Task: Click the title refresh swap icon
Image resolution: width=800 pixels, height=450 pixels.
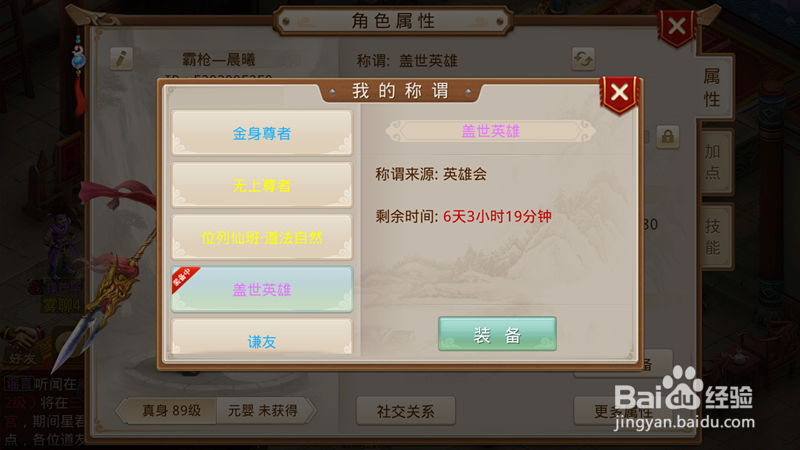Action: coord(583,59)
